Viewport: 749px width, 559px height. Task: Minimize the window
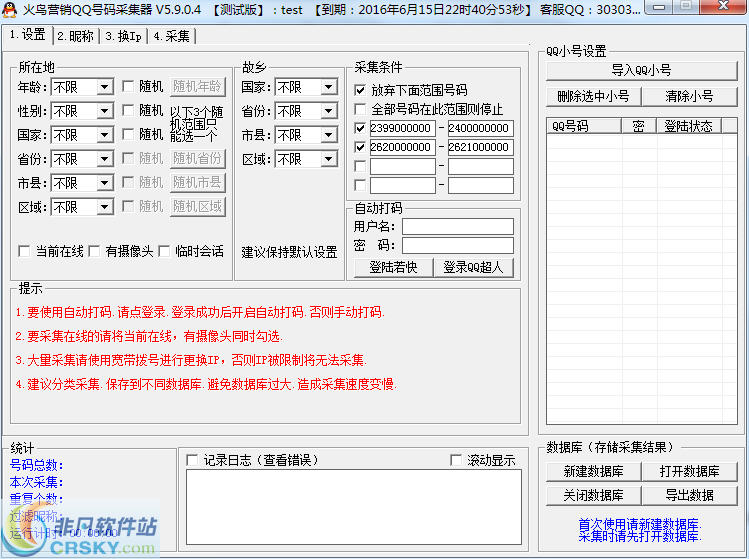659,7
